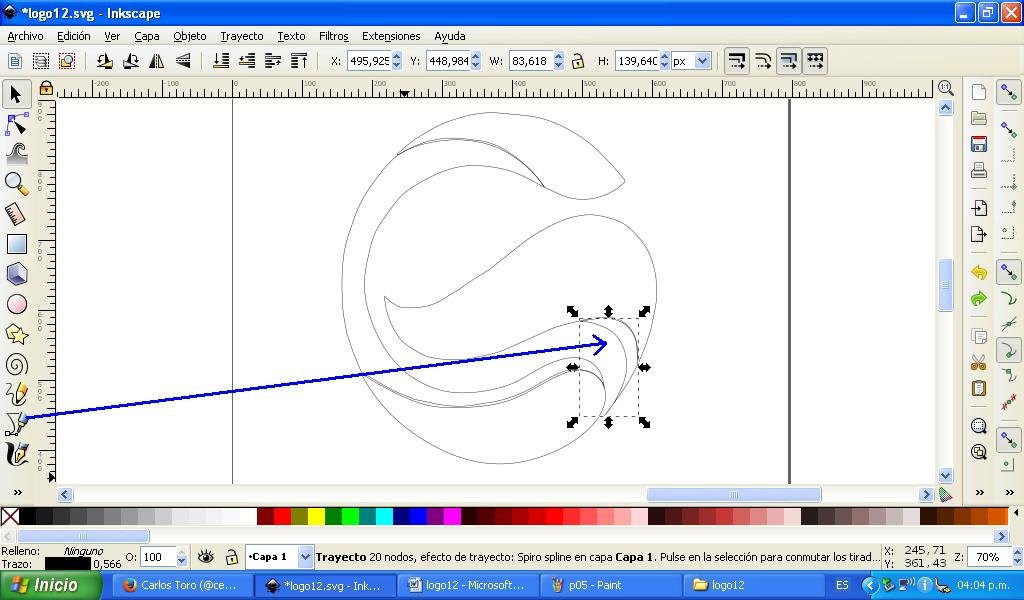The width and height of the screenshot is (1024, 600).
Task: Redo the last undone action
Action: [978, 298]
